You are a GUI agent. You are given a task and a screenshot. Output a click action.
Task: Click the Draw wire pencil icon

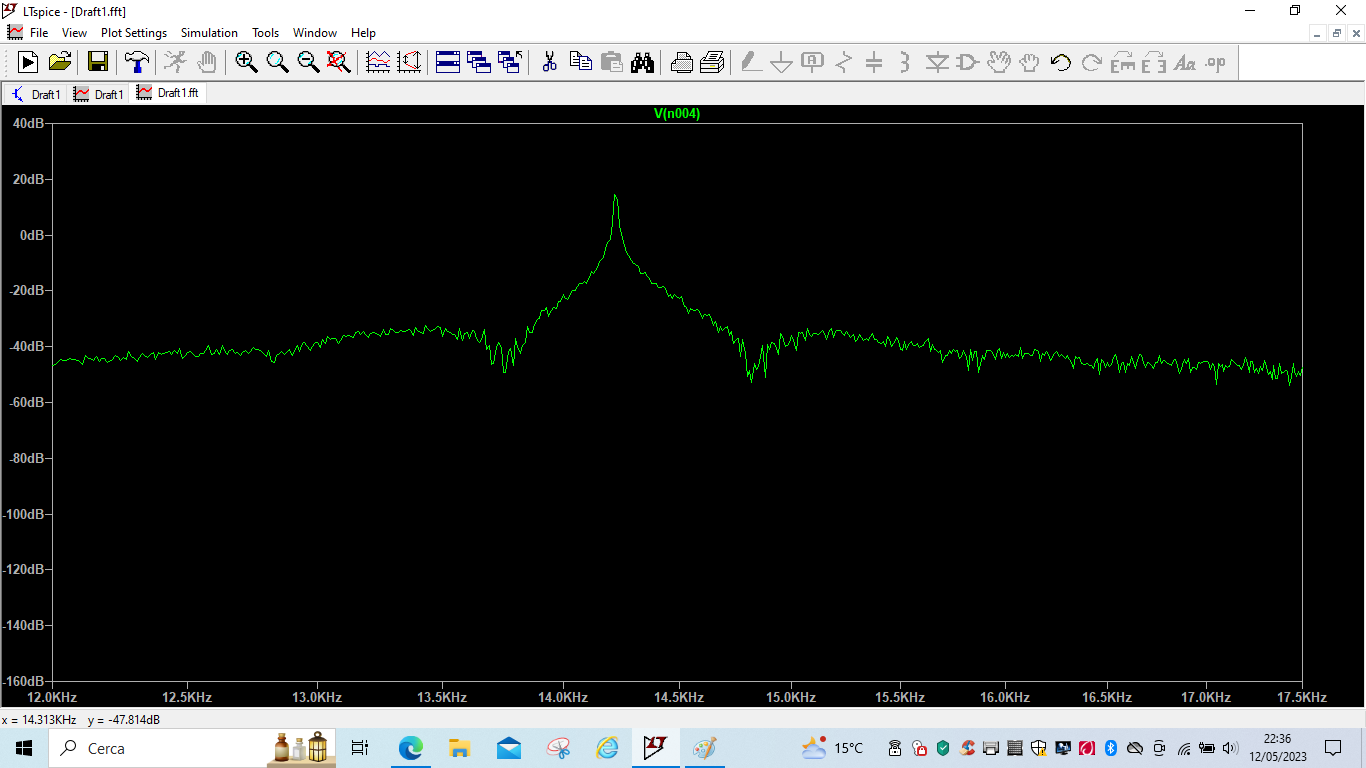coord(751,62)
